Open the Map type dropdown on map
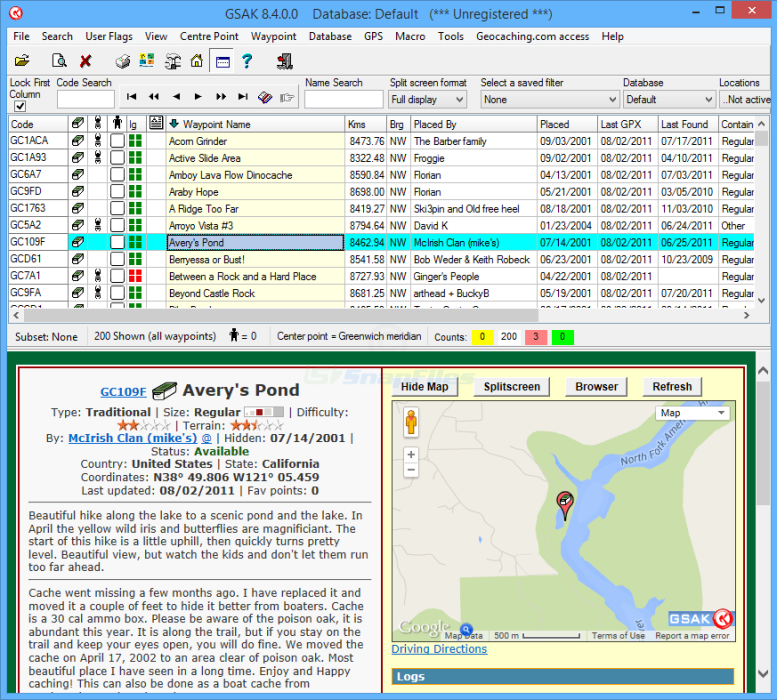Viewport: 777px width, 700px height. [x=692, y=413]
